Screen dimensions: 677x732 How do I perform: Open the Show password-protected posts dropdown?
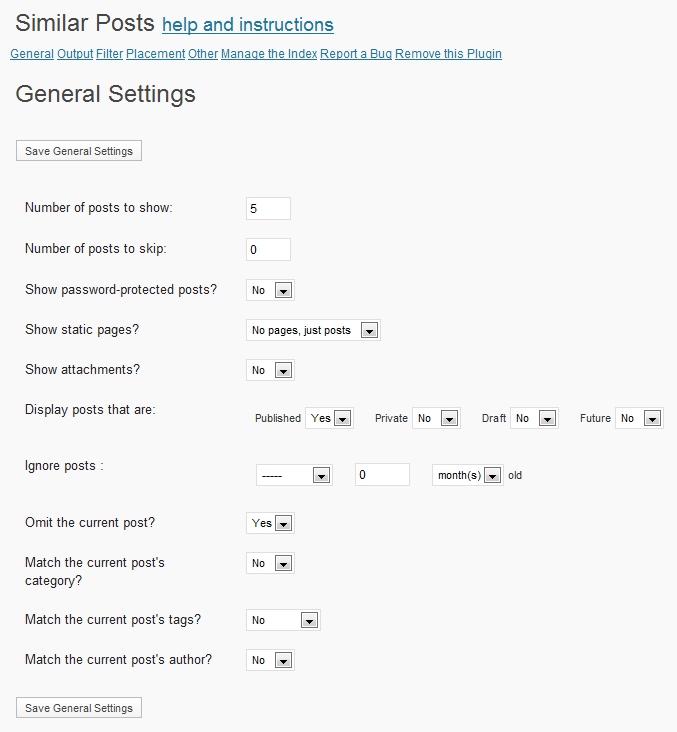270,290
